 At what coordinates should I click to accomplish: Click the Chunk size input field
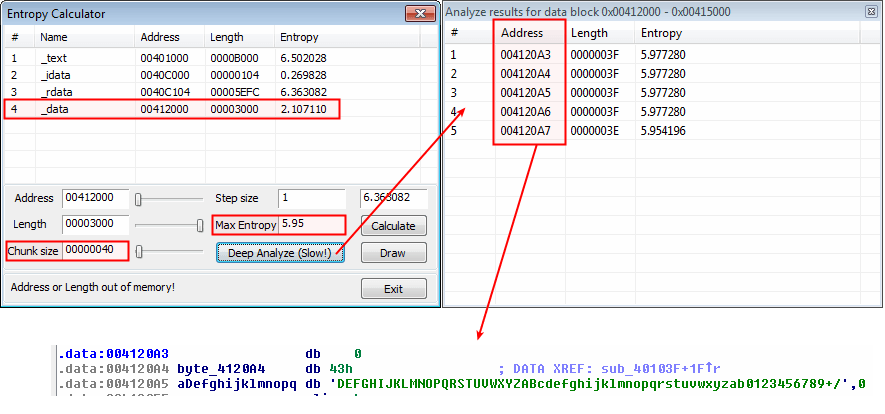95,251
